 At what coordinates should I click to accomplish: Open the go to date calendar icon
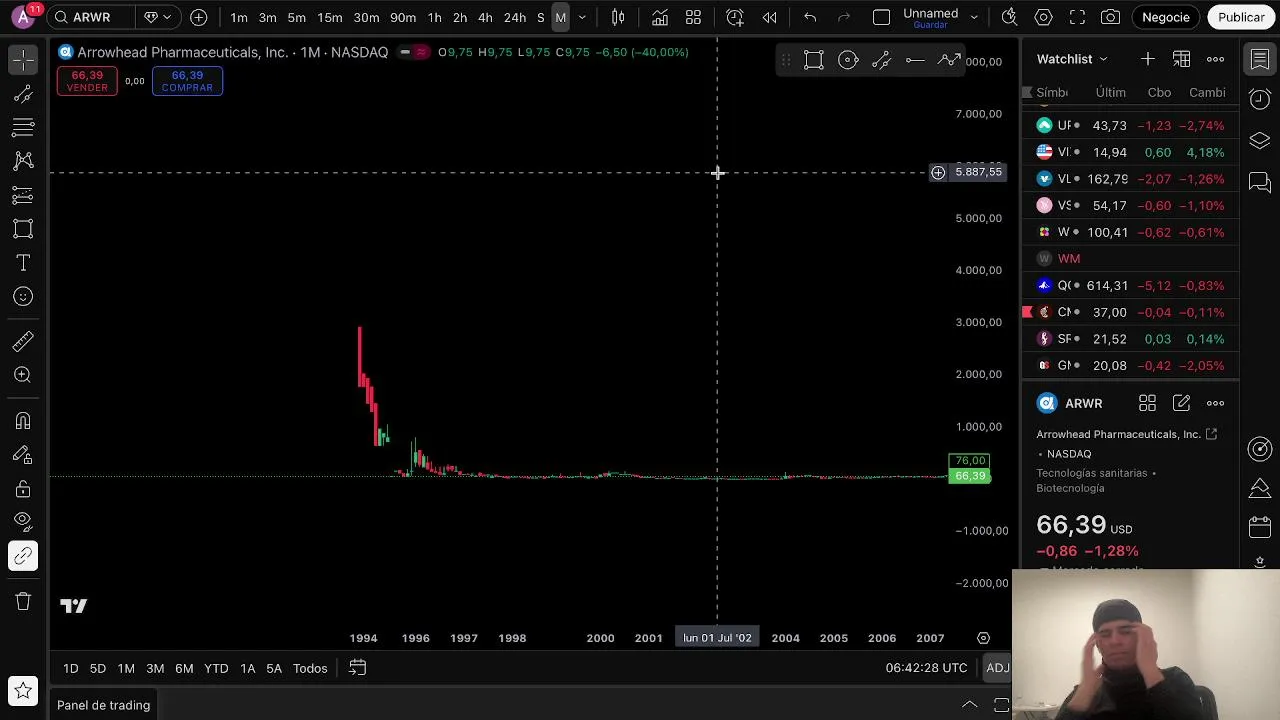(x=357, y=668)
